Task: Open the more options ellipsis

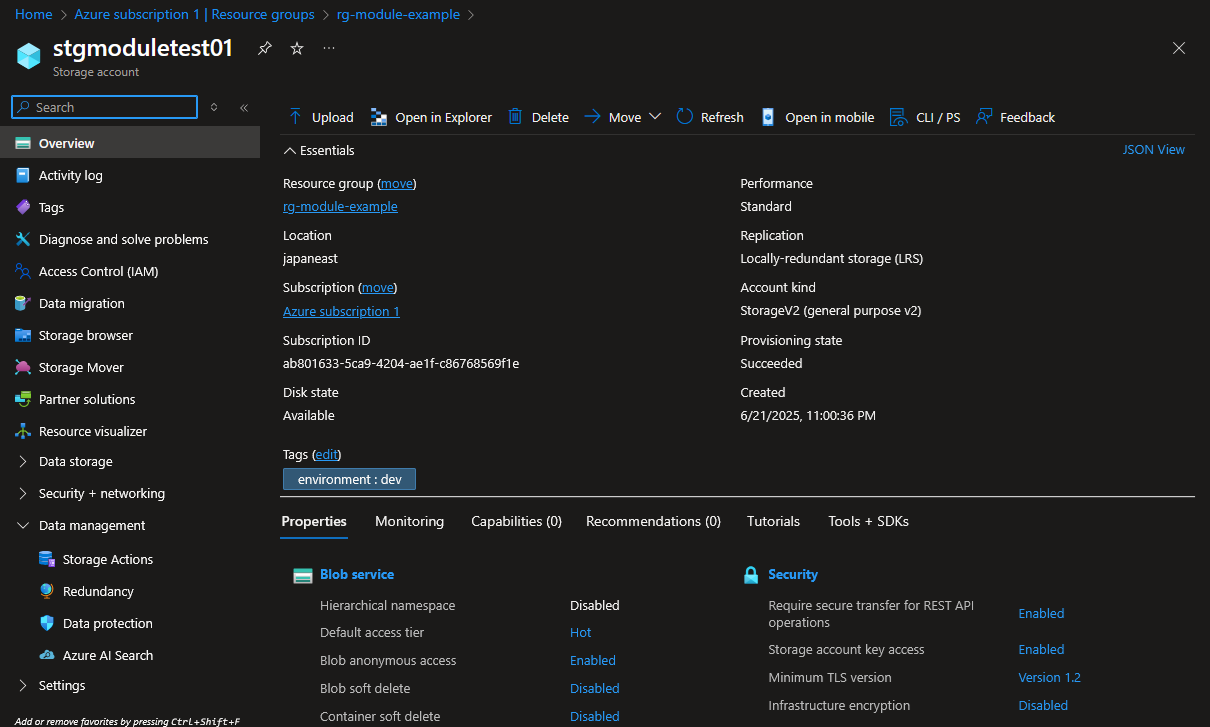Action: 329,48
